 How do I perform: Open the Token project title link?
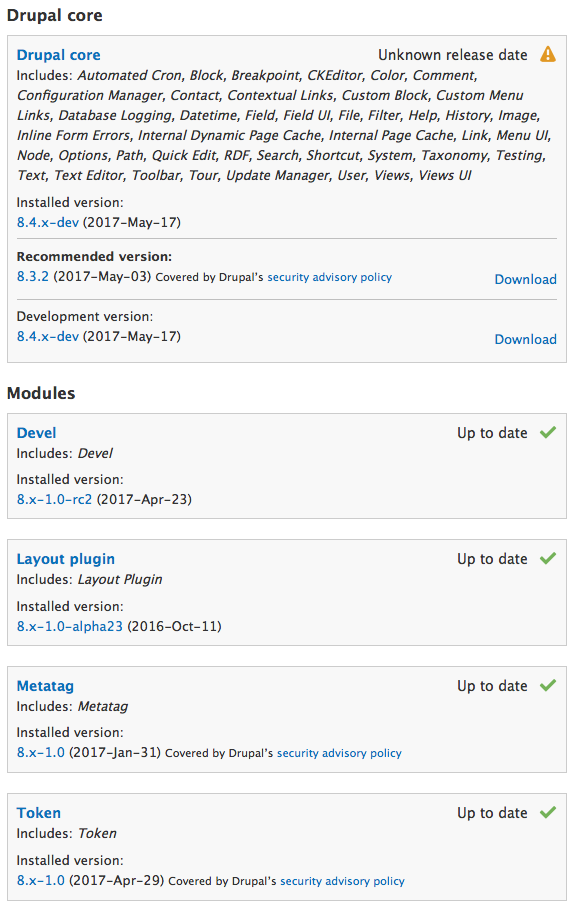pyautogui.click(x=38, y=813)
